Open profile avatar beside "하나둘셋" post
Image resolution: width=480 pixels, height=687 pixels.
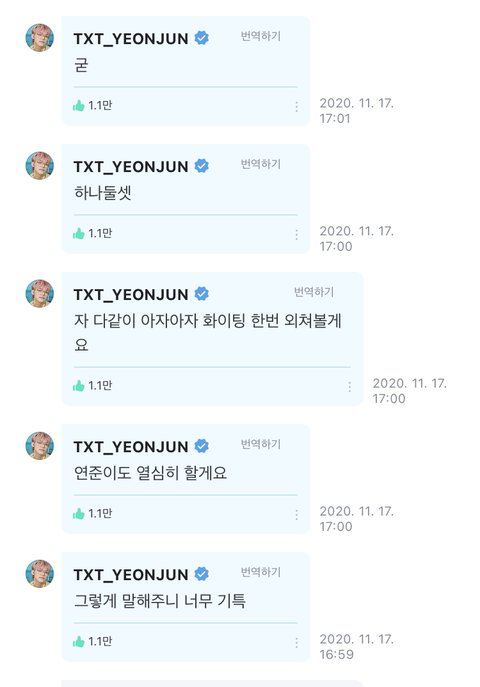coord(40,166)
